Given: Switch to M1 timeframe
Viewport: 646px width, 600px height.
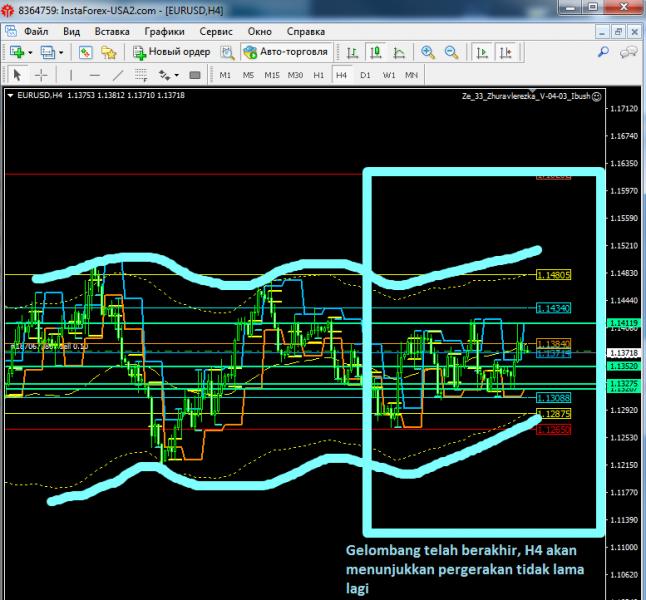Looking at the screenshot, I should point(225,75).
